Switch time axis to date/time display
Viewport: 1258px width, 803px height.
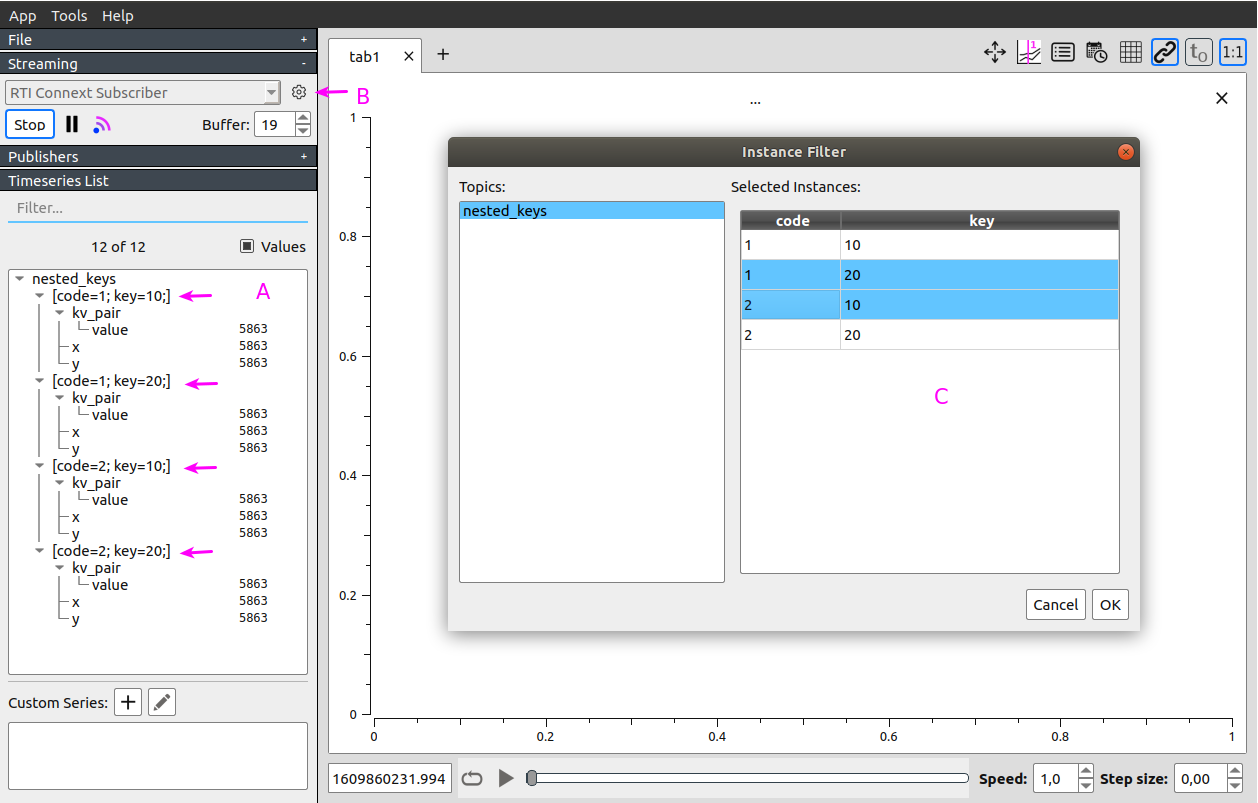click(1096, 51)
